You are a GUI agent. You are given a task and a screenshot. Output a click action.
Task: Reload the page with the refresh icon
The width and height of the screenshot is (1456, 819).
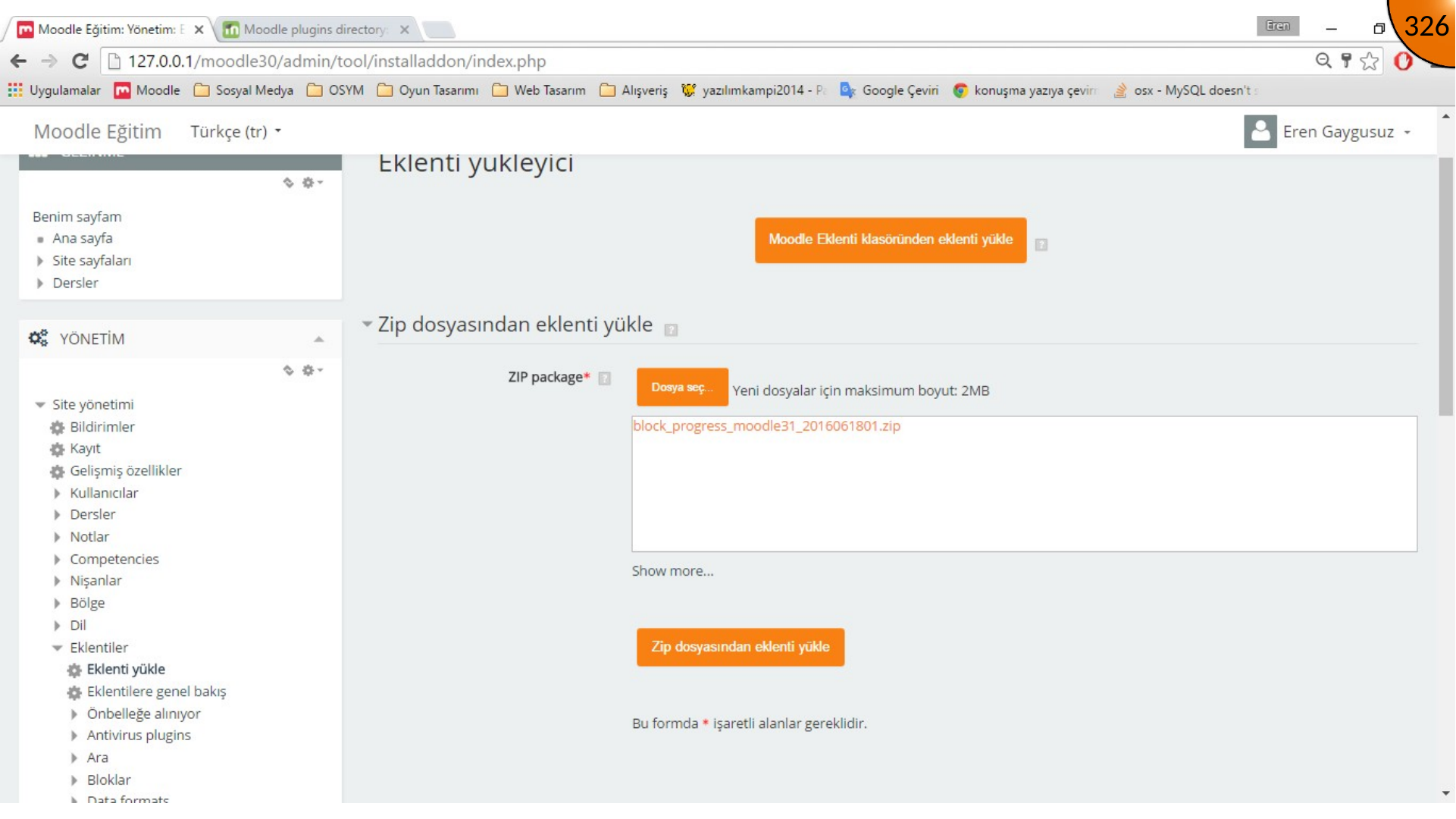pyautogui.click(x=80, y=61)
